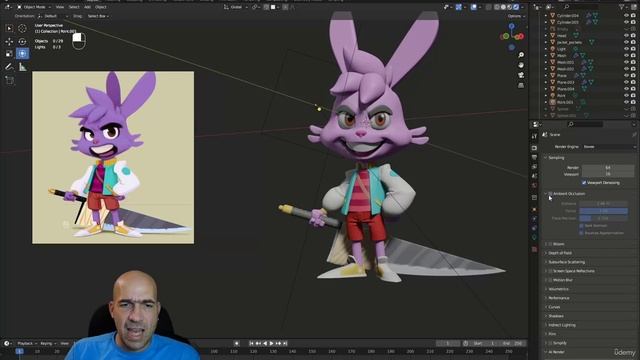Toggle camera view with camera icon

point(521,75)
